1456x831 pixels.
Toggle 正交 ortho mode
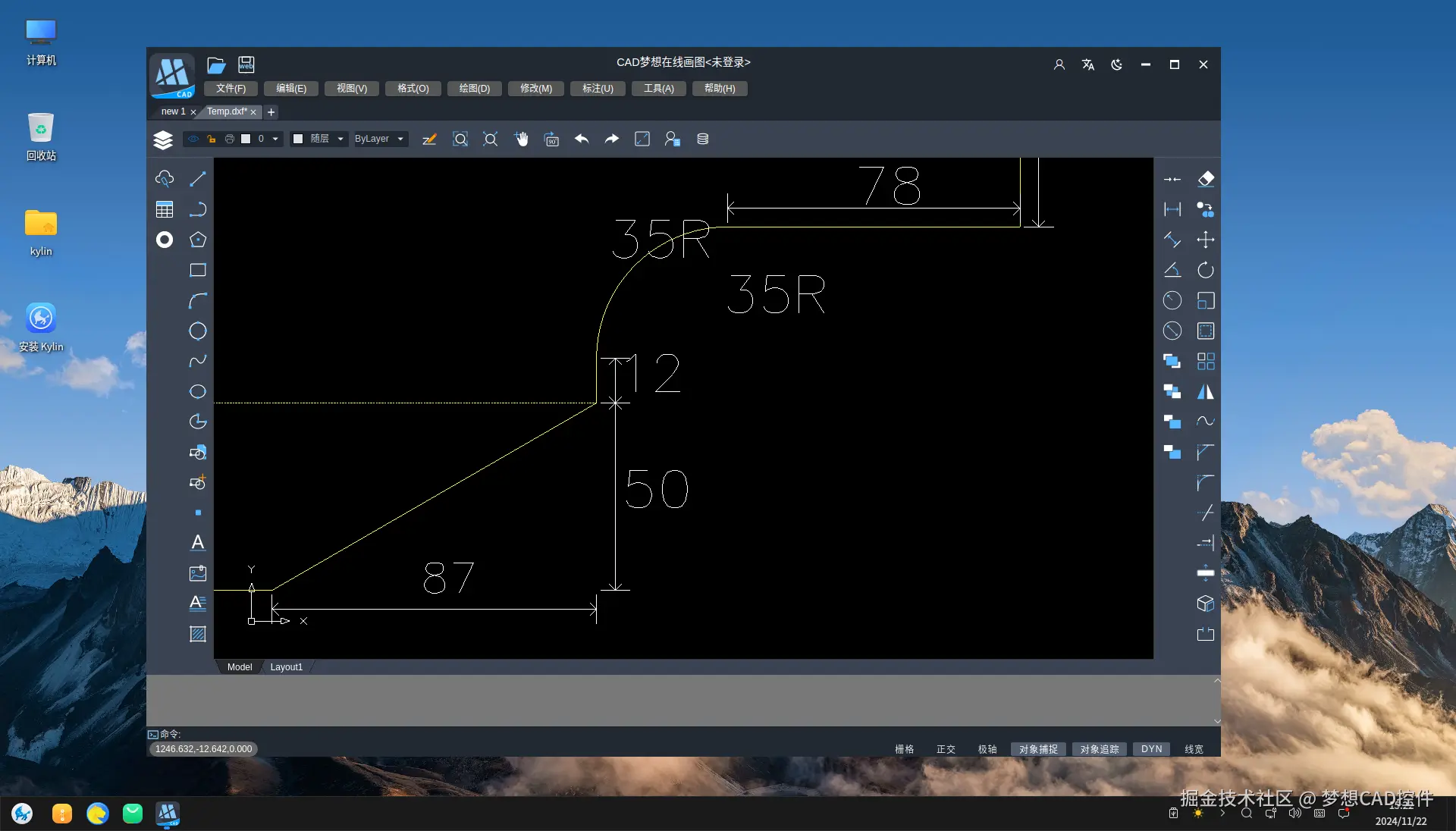[x=946, y=749]
